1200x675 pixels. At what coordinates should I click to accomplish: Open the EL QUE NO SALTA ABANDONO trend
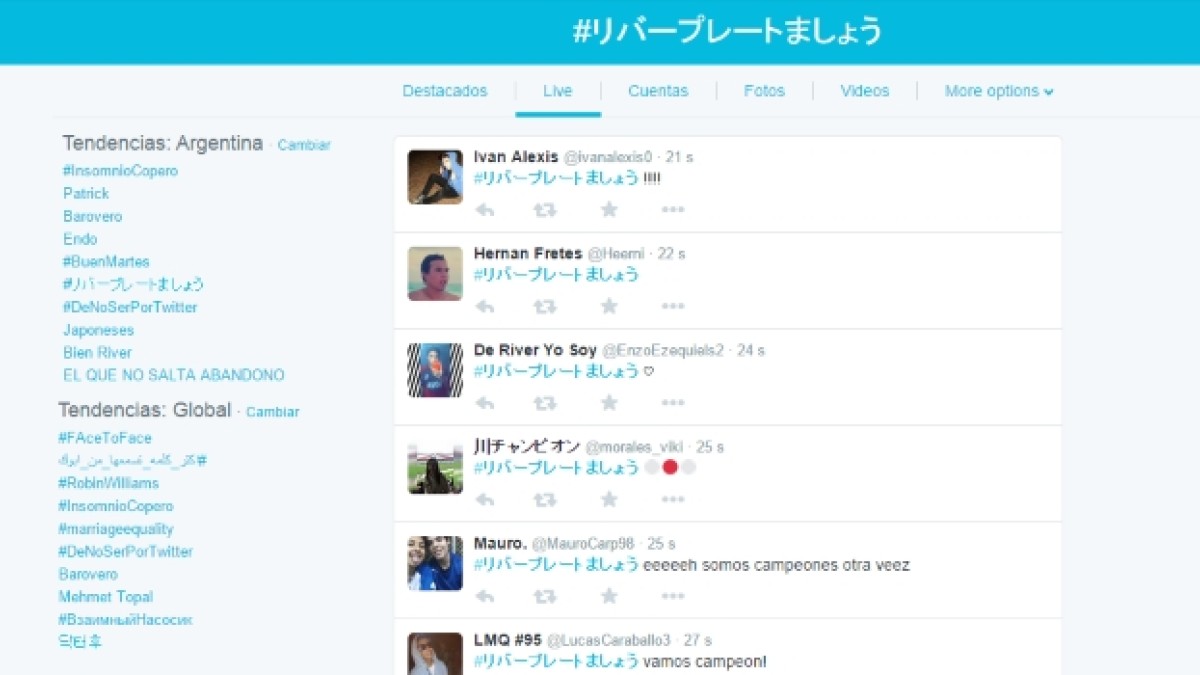(174, 376)
